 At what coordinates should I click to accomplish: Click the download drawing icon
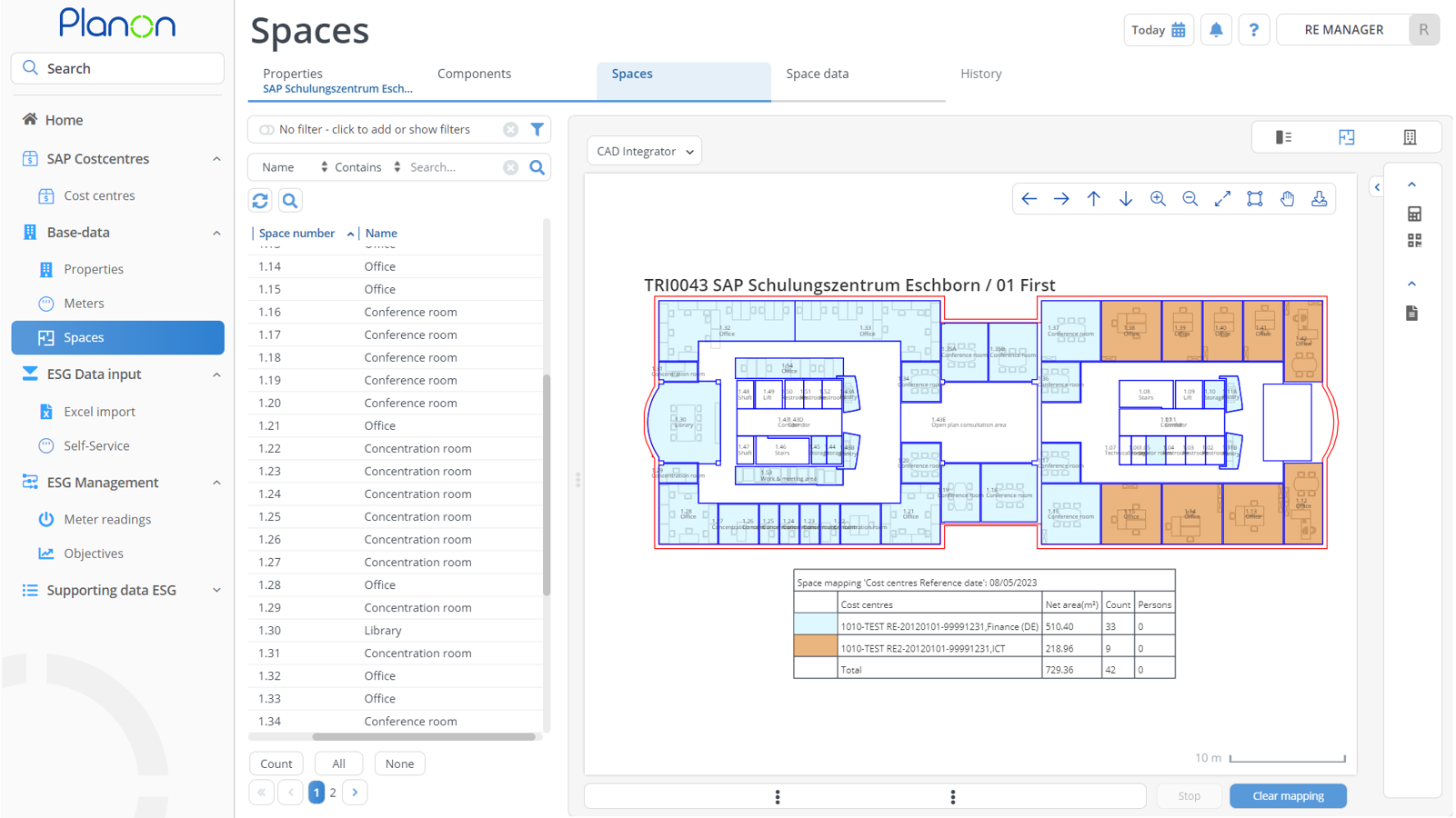pos(1319,199)
